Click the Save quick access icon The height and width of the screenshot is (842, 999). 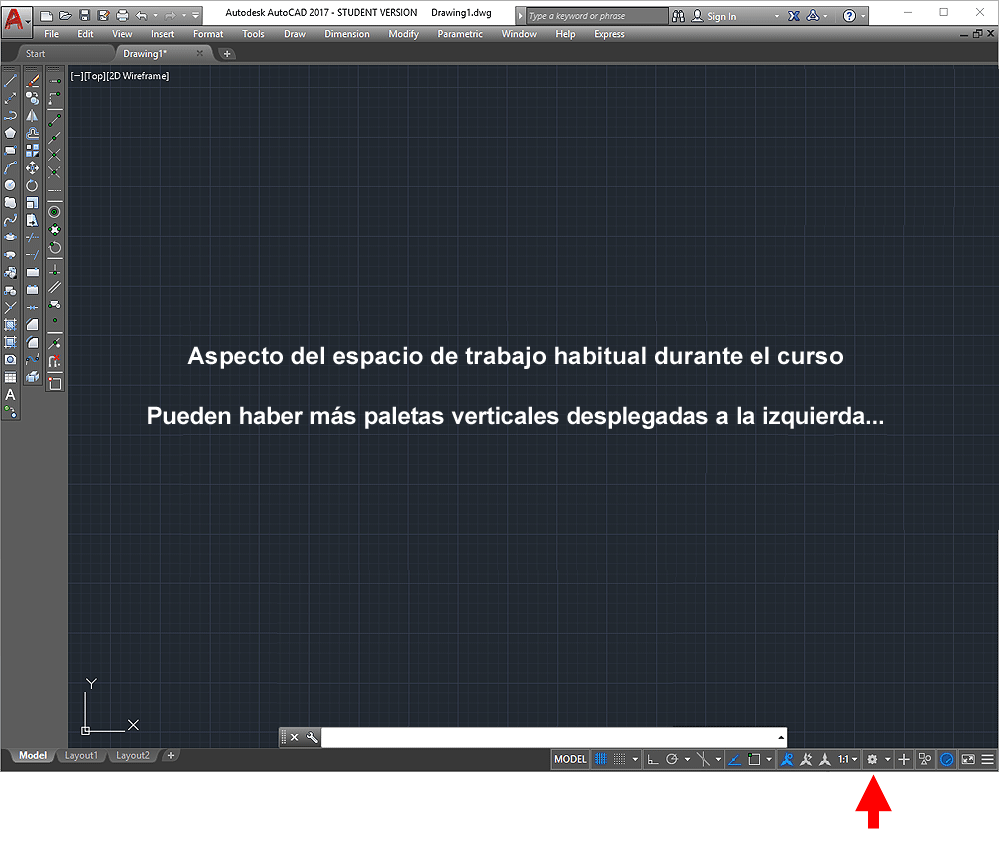point(85,15)
